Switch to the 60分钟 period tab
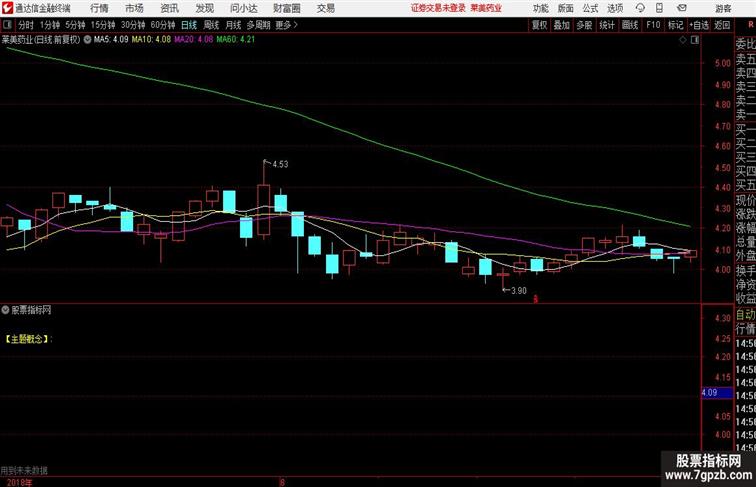 coord(163,25)
